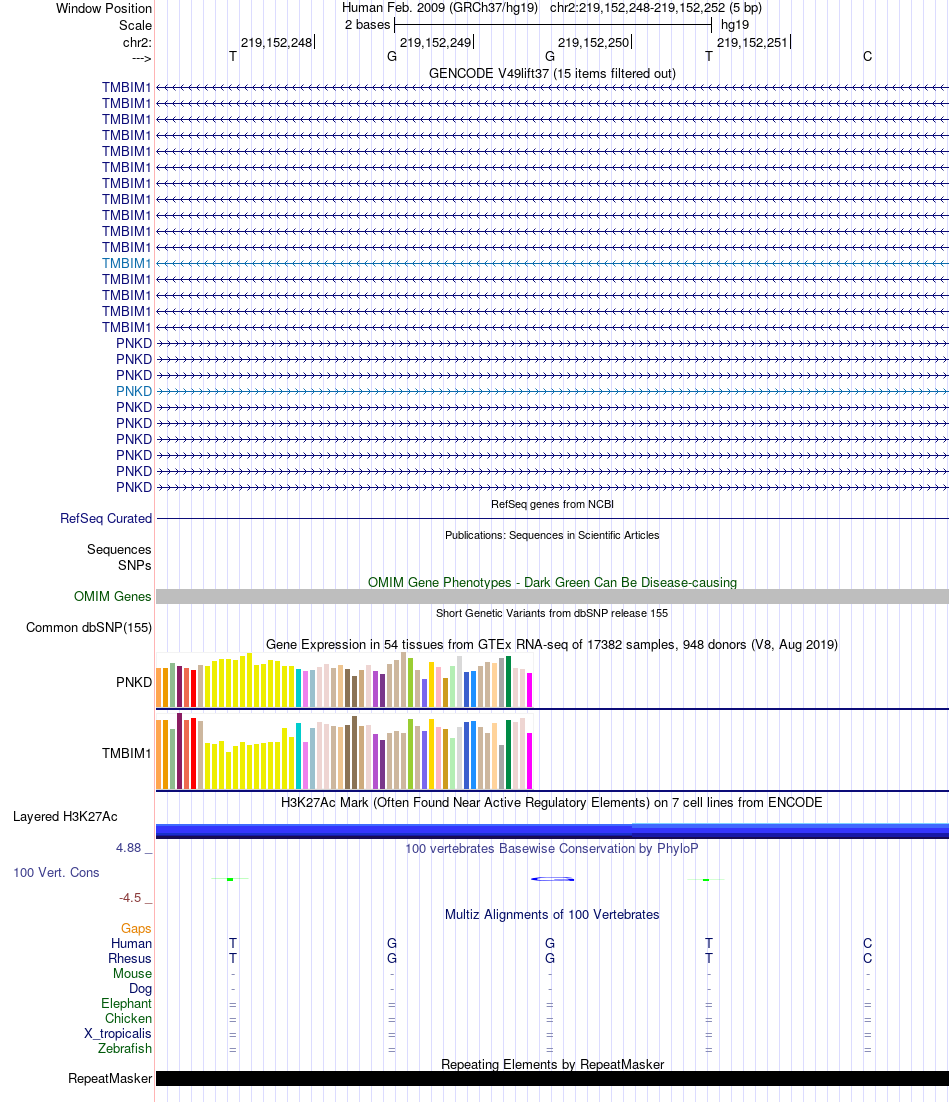Click the RepeatMasker track label
Screen dimensions: 950x1102
110,1079
